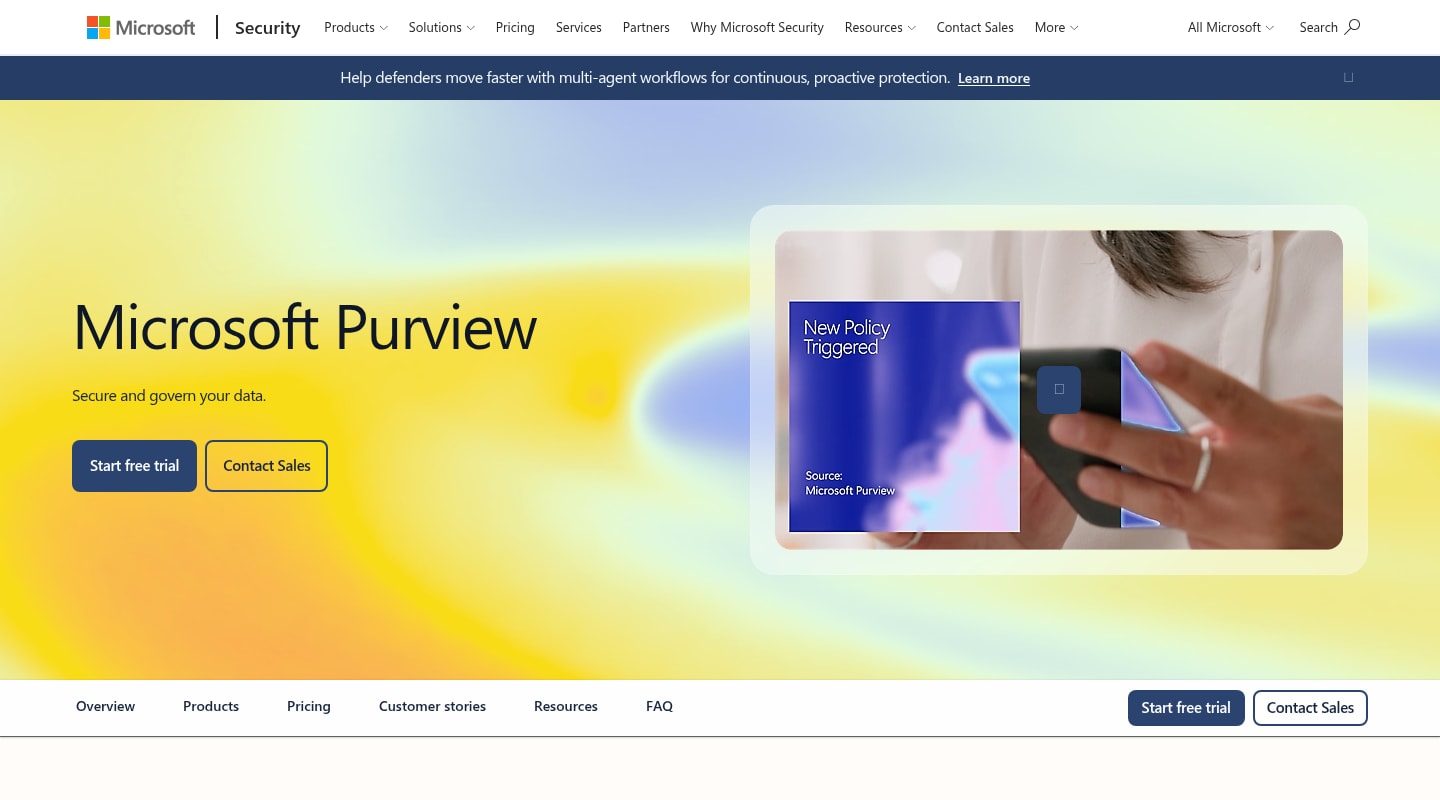The height and width of the screenshot is (800, 1440).
Task: Jump to the Overview section tab
Action: (x=105, y=706)
